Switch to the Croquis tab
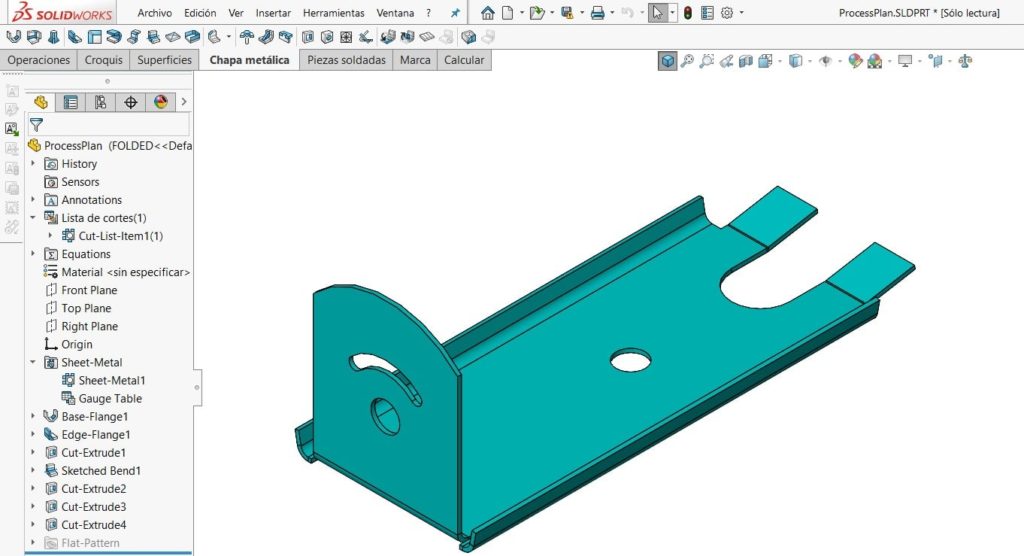Screen dimensions: 1024x556 click(104, 60)
